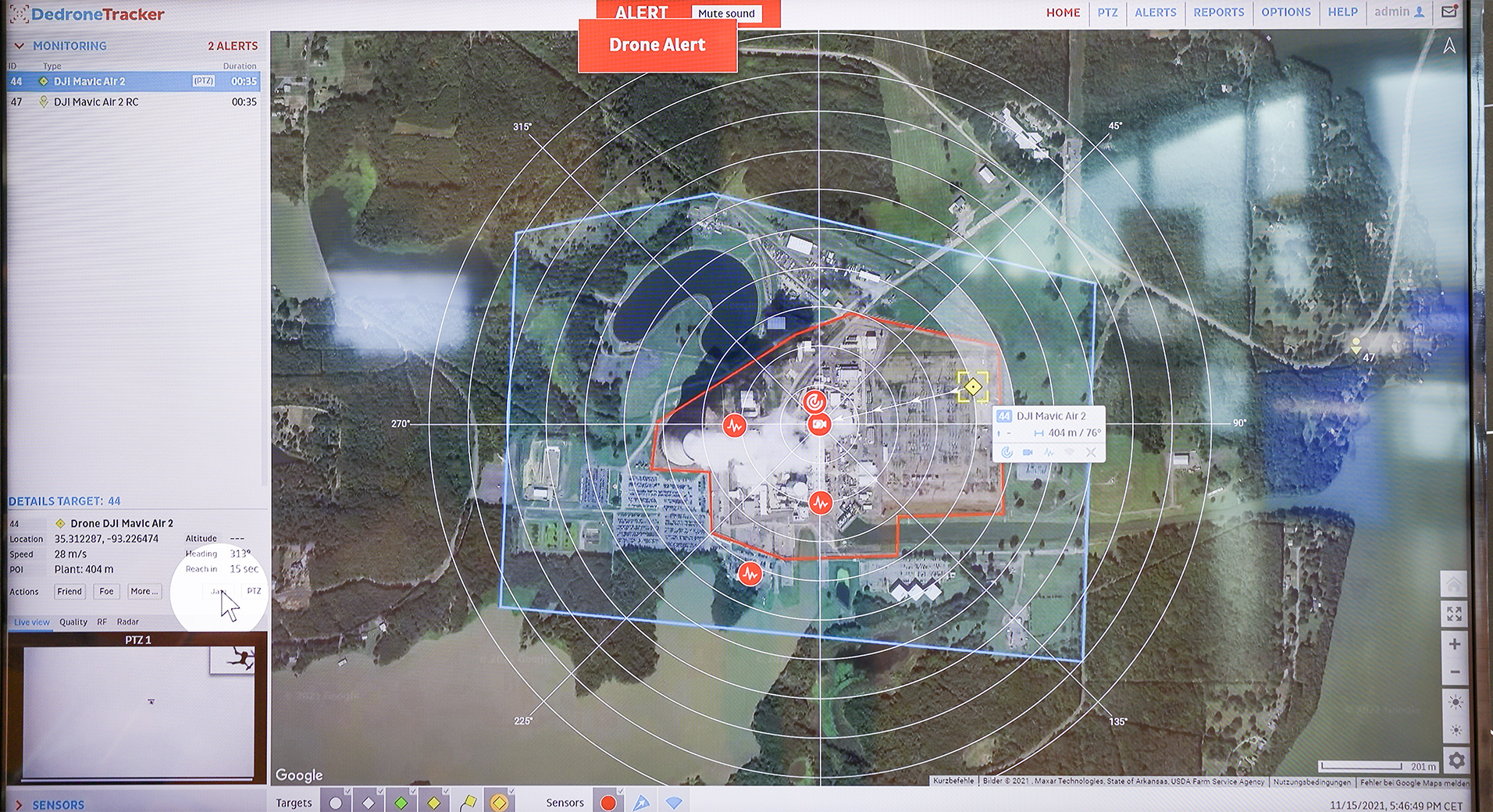Image resolution: width=1493 pixels, height=812 pixels.
Task: Click the Drone Alert banner
Action: (657, 45)
